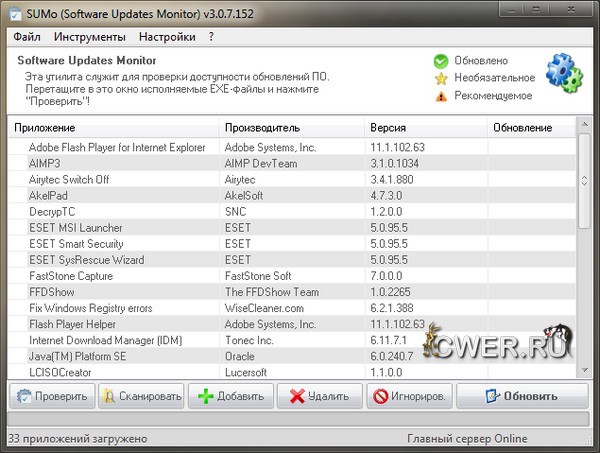This screenshot has height=453, width=600.
Task: Select the Internet Download Manager (IDM) row
Action: 292,340
